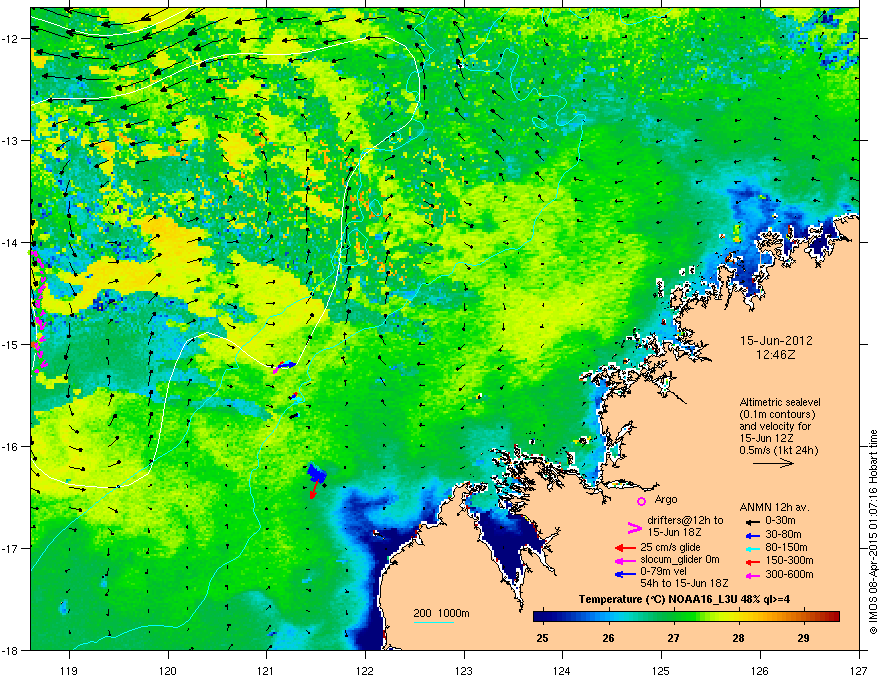Click the colorbar tick label '25'
The width and height of the screenshot is (880, 680).
[x=543, y=638]
